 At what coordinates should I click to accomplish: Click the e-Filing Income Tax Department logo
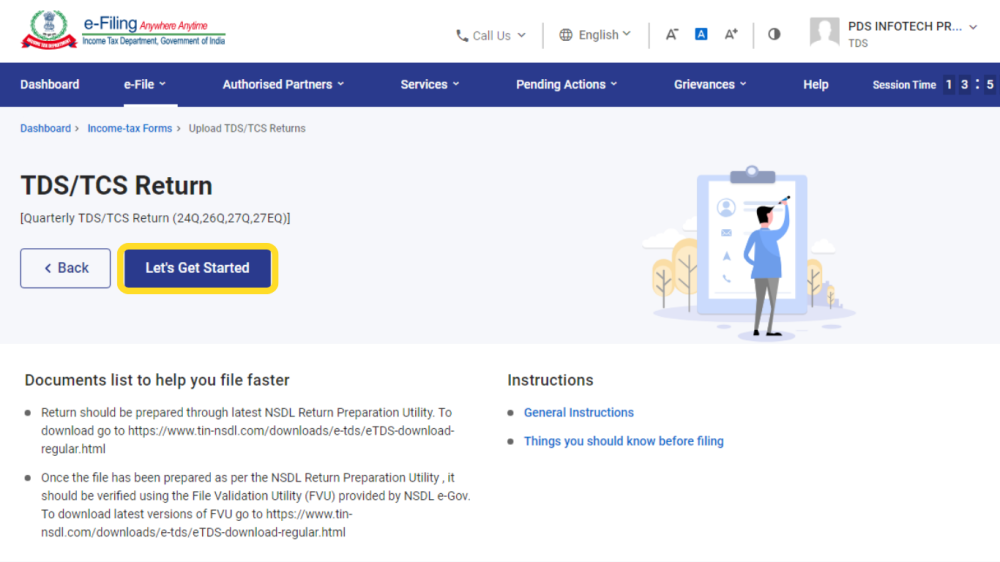(123, 30)
